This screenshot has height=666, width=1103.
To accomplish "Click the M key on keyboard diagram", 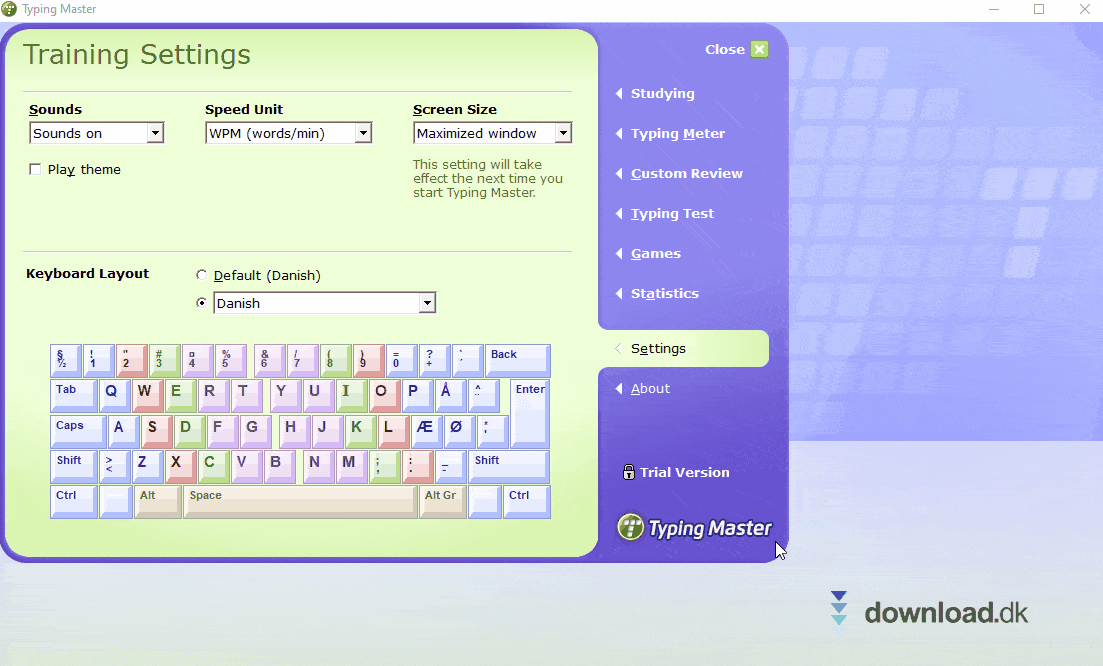I will (352, 466).
